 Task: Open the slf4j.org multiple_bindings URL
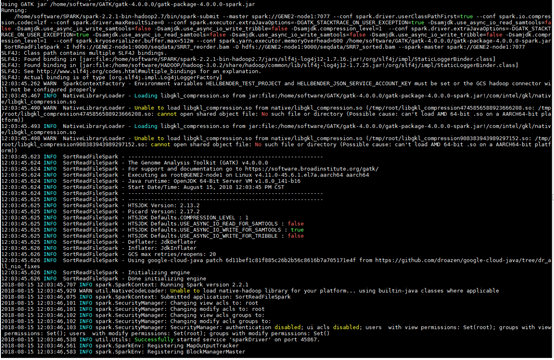[x=116, y=71]
